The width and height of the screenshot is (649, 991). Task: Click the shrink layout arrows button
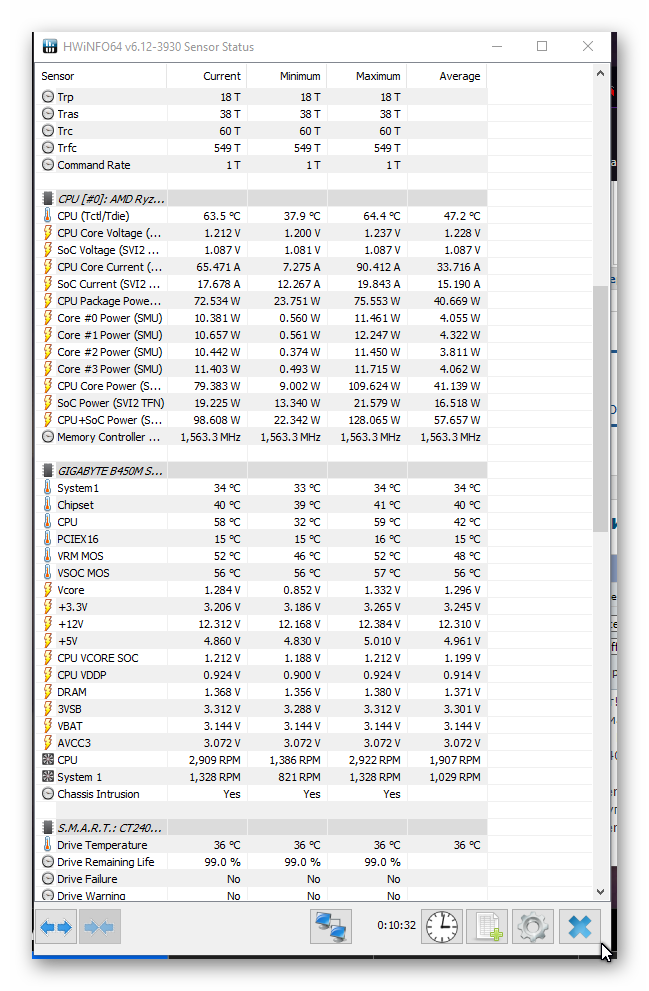(x=99, y=927)
